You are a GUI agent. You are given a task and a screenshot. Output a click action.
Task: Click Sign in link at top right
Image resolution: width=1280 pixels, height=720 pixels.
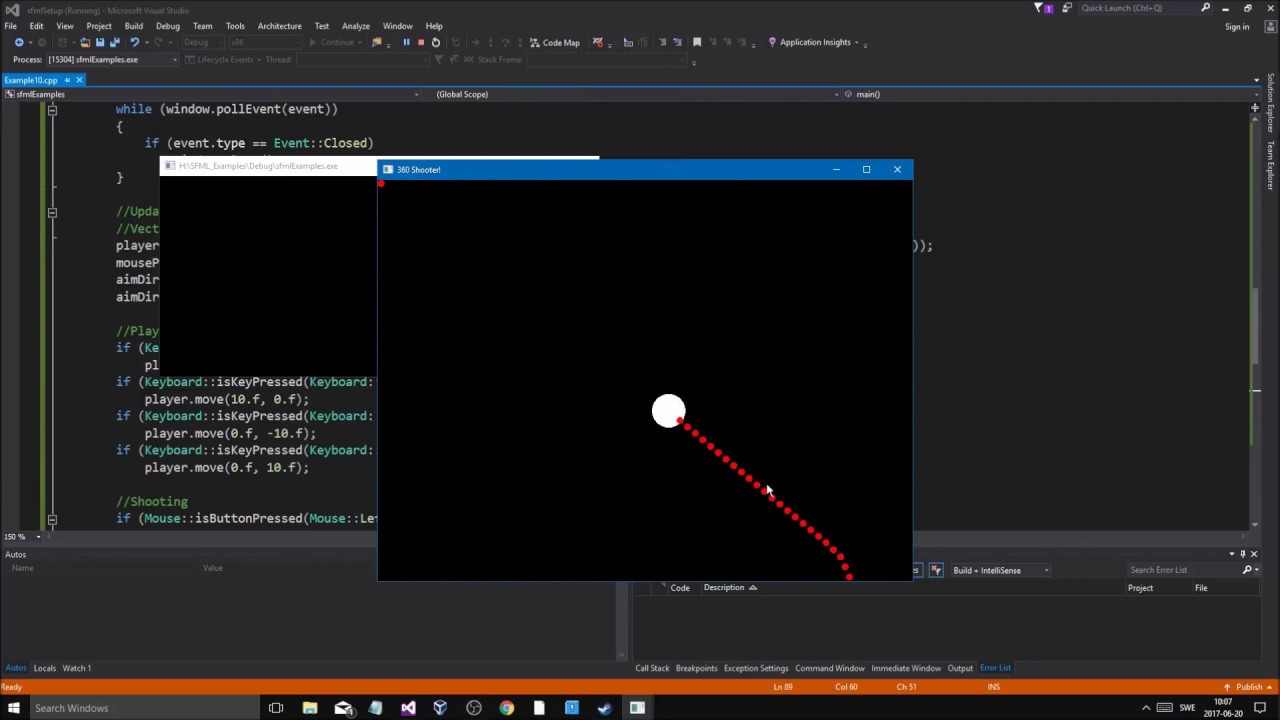(1237, 27)
